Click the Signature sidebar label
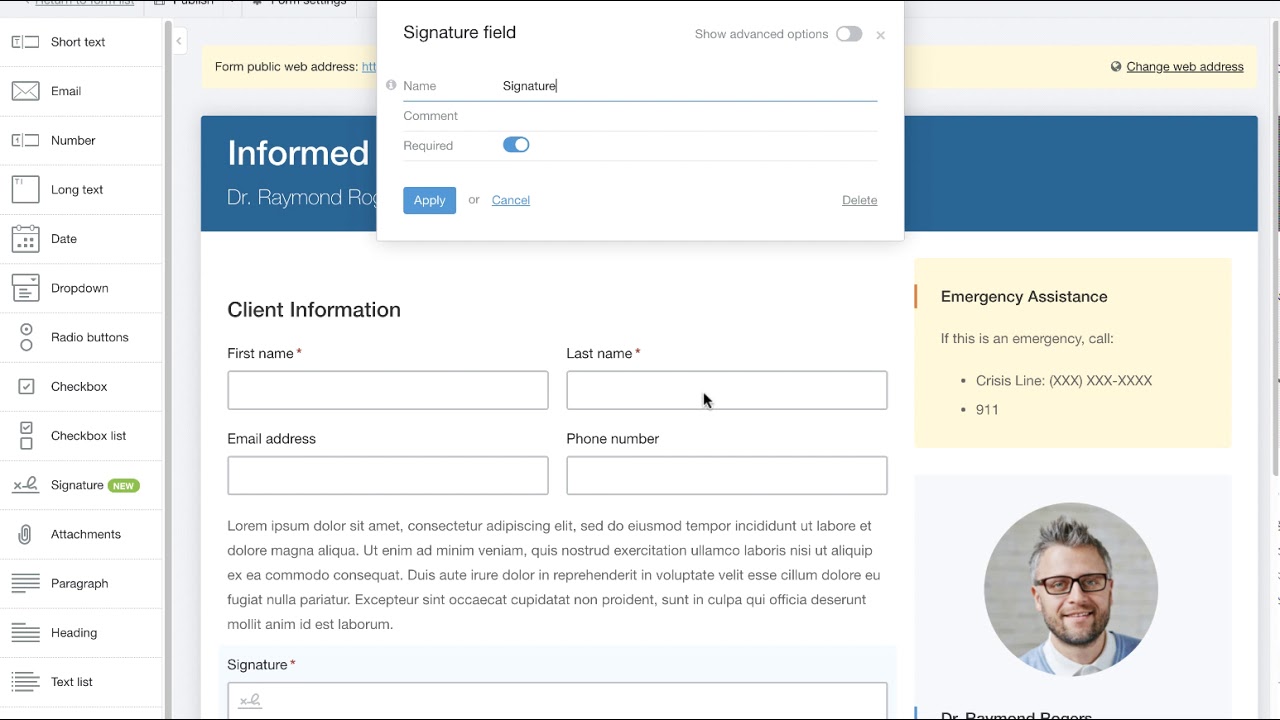The height and width of the screenshot is (720, 1280). [77, 485]
